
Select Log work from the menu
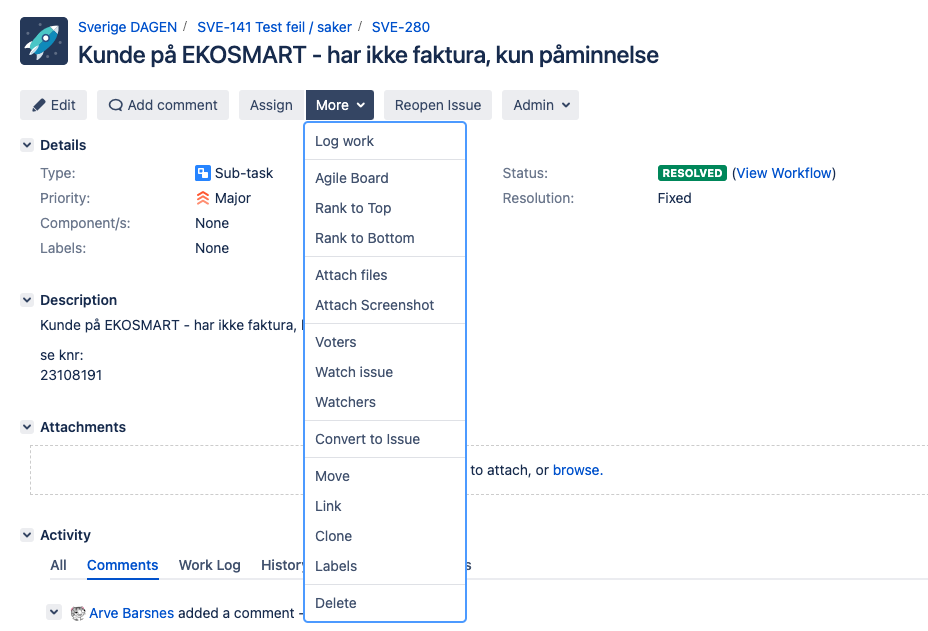385,141
